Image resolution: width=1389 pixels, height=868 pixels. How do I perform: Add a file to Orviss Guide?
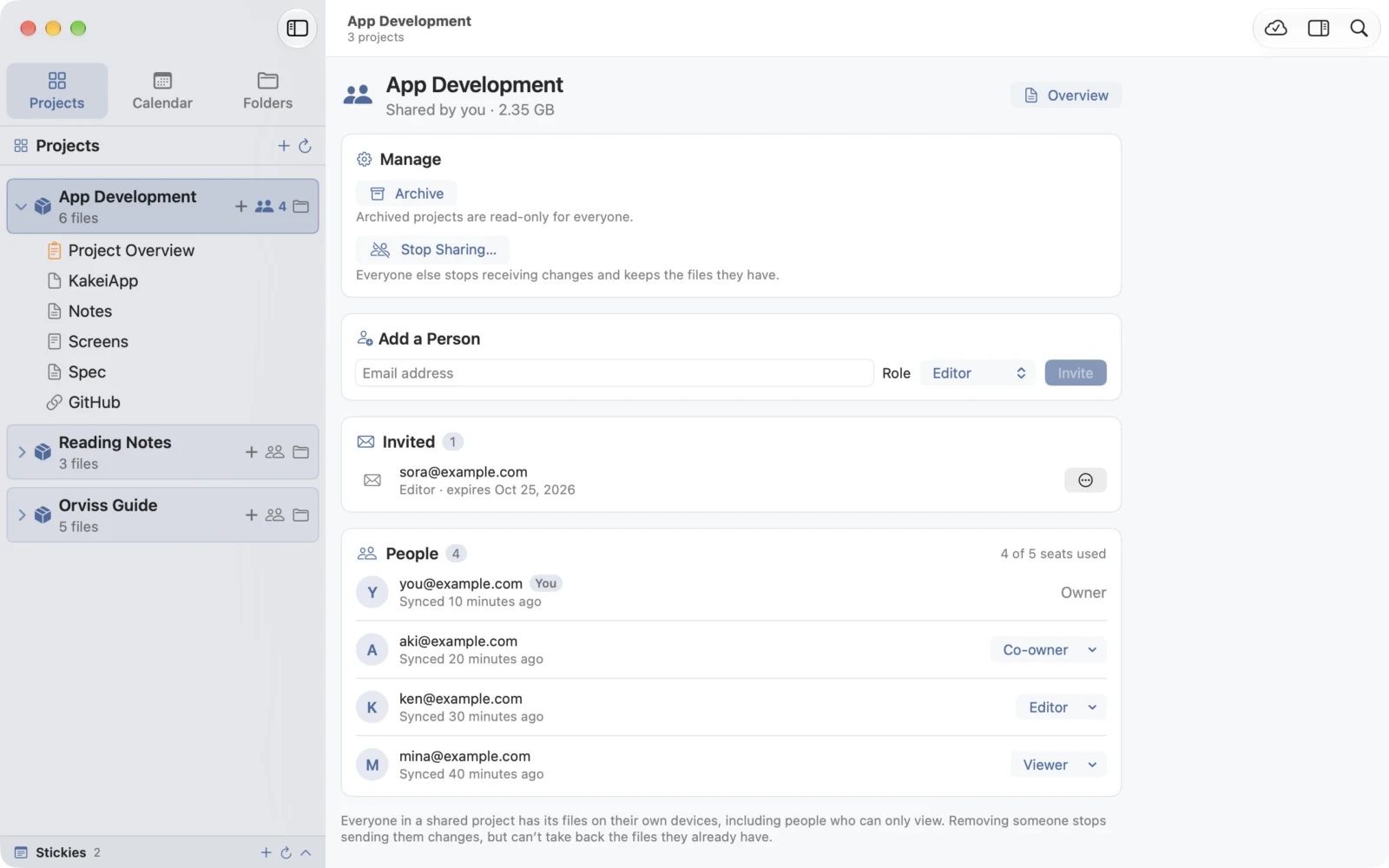click(252, 515)
